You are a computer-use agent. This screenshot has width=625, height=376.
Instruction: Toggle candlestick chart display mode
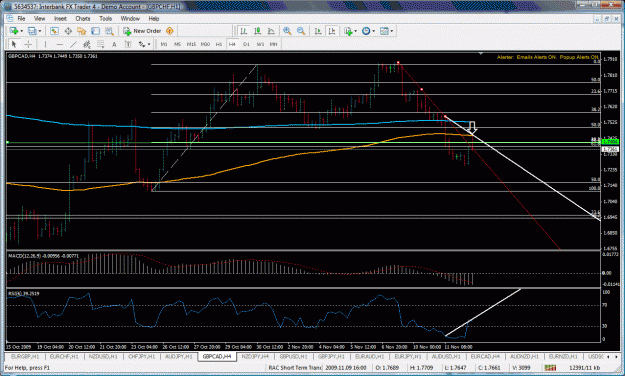(x=257, y=31)
